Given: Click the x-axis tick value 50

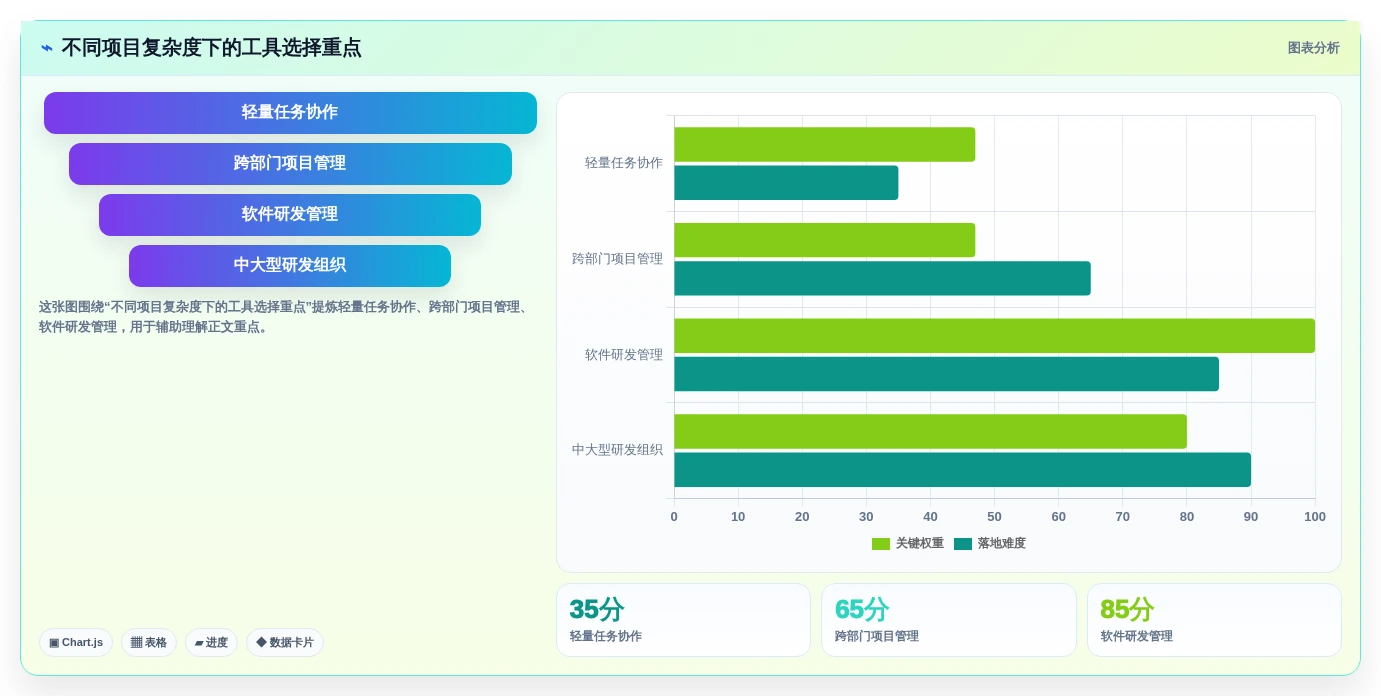Looking at the screenshot, I should point(994,517).
